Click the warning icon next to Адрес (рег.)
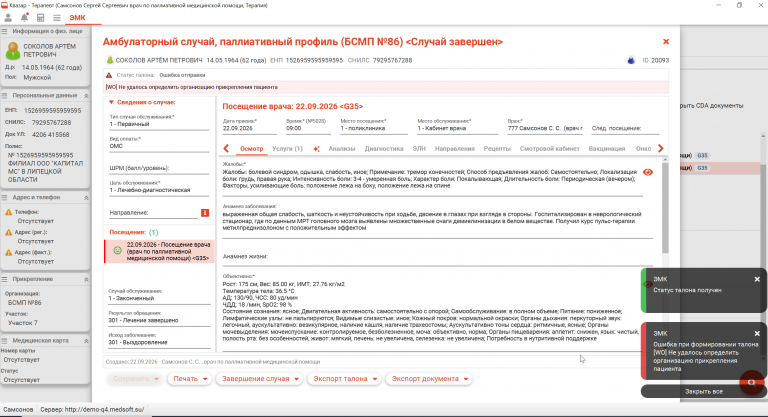 point(8,232)
